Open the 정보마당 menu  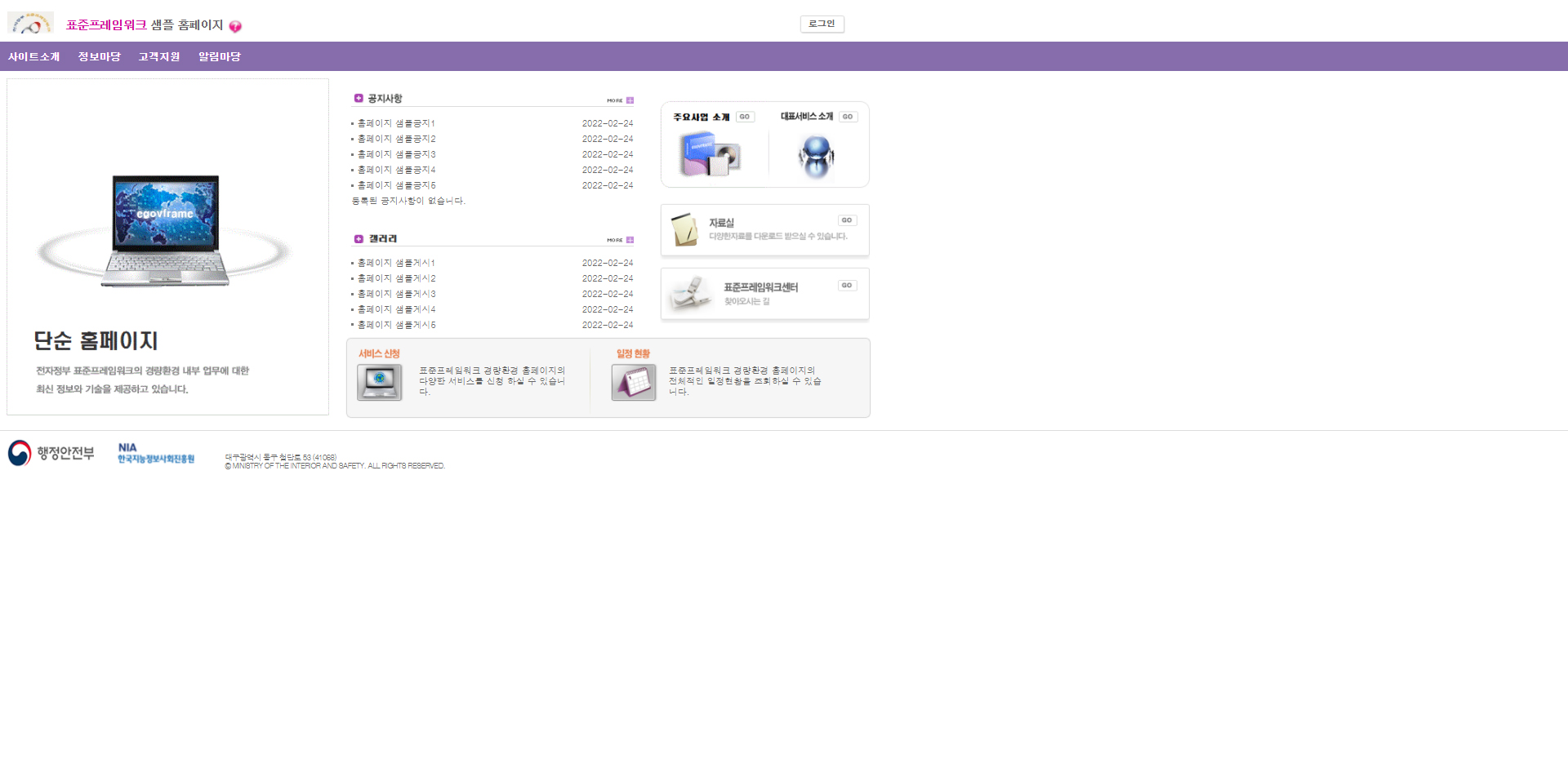pyautogui.click(x=99, y=56)
